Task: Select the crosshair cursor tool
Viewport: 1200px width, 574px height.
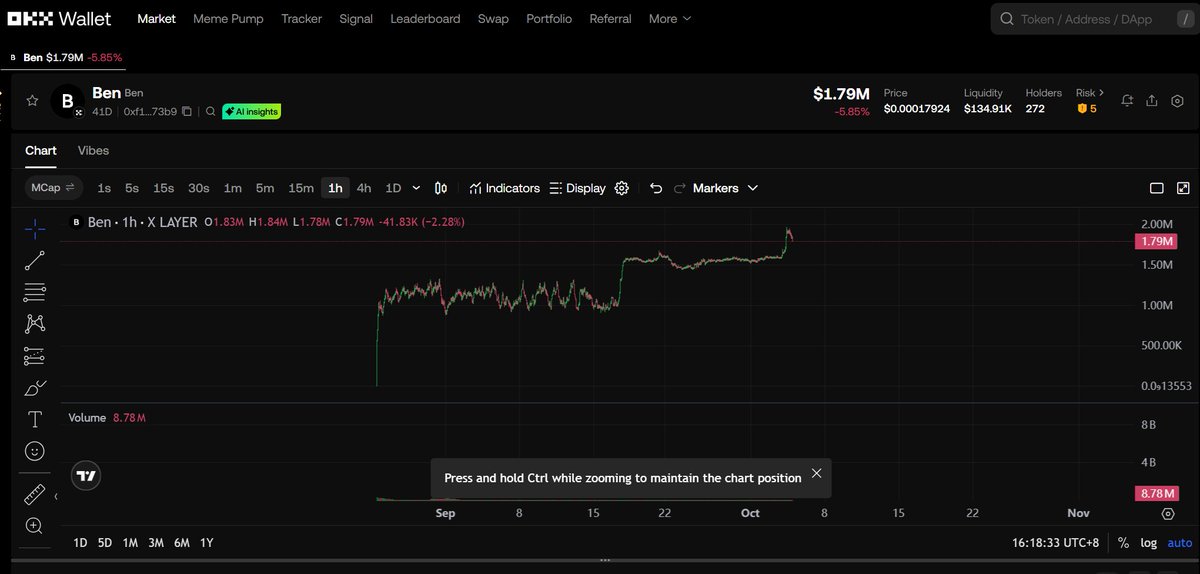Action: coord(35,229)
